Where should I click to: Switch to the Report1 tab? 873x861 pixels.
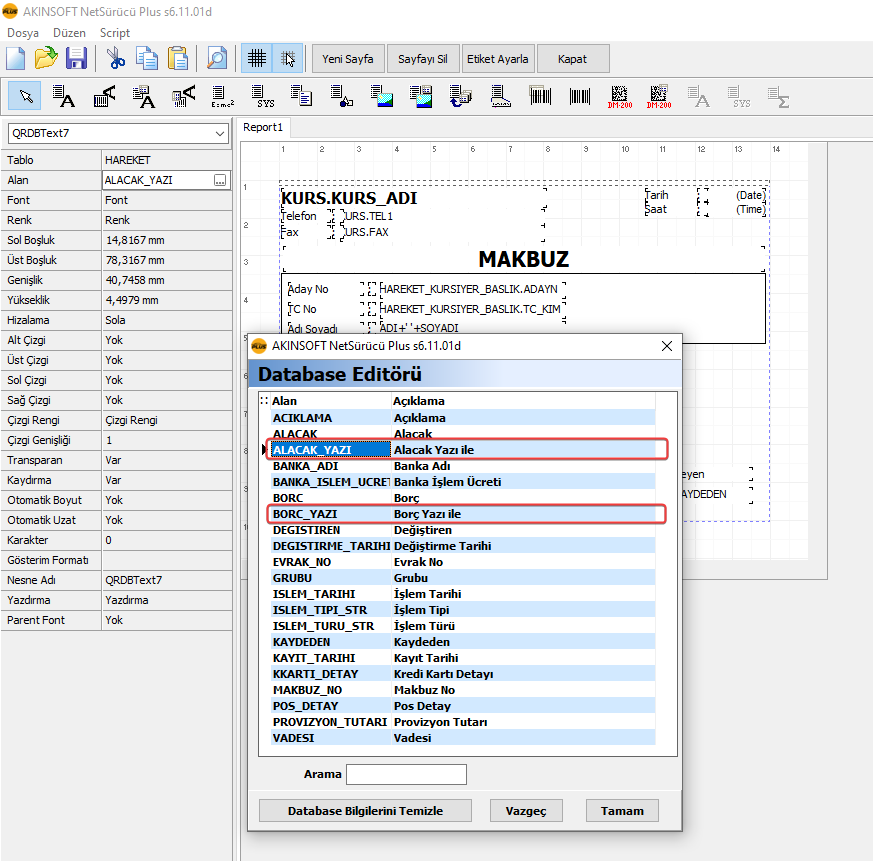pos(264,127)
